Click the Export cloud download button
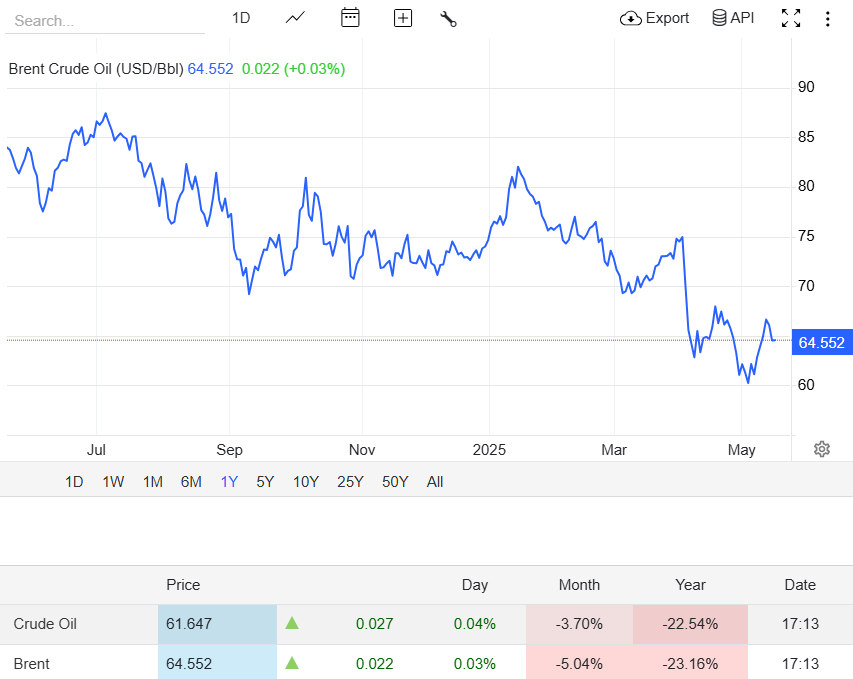The width and height of the screenshot is (853, 679). pos(654,18)
